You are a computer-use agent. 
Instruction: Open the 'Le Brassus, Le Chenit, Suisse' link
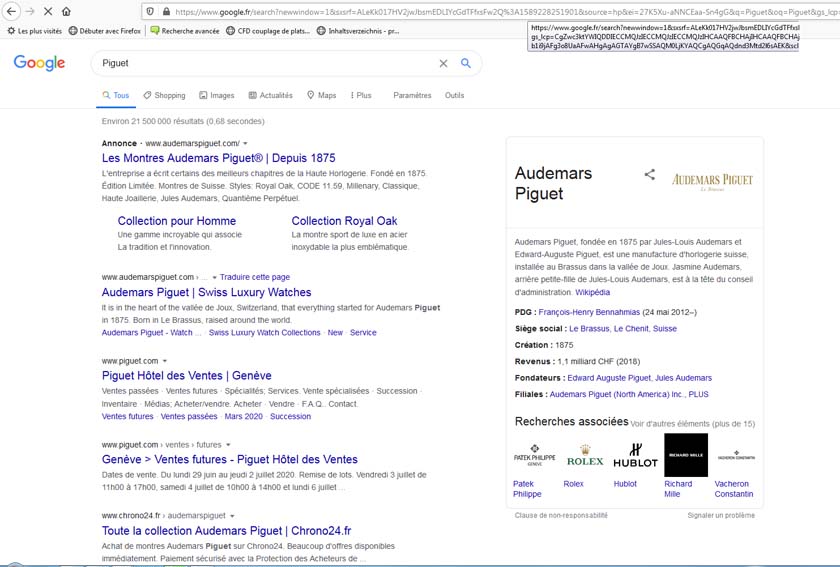point(623,329)
